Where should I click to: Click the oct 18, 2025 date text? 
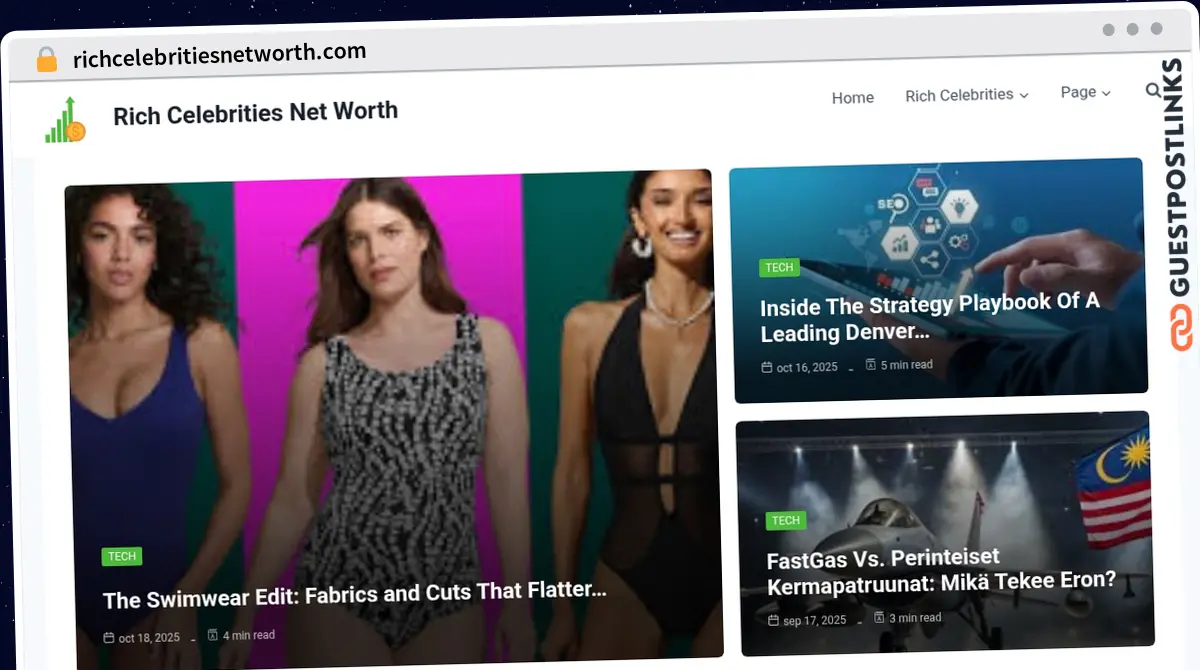click(x=149, y=638)
